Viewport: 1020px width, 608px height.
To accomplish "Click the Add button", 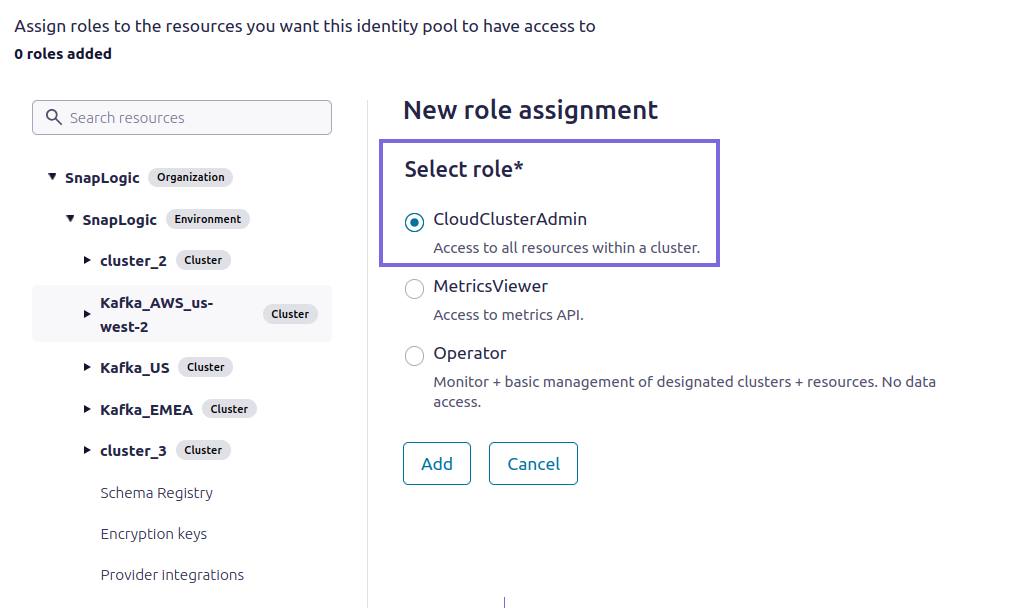I will pyautogui.click(x=436, y=463).
